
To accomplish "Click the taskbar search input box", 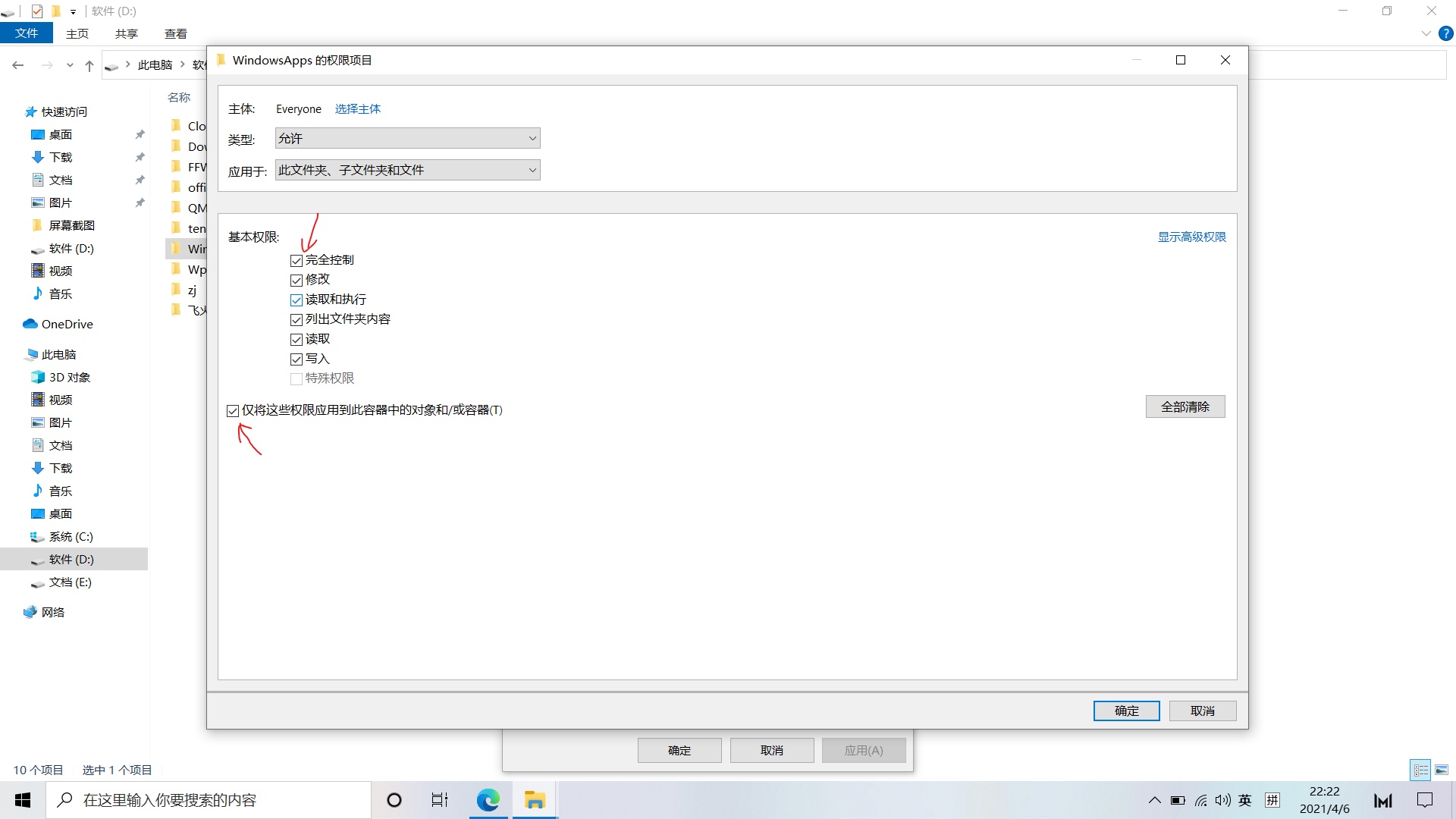I will [x=209, y=800].
